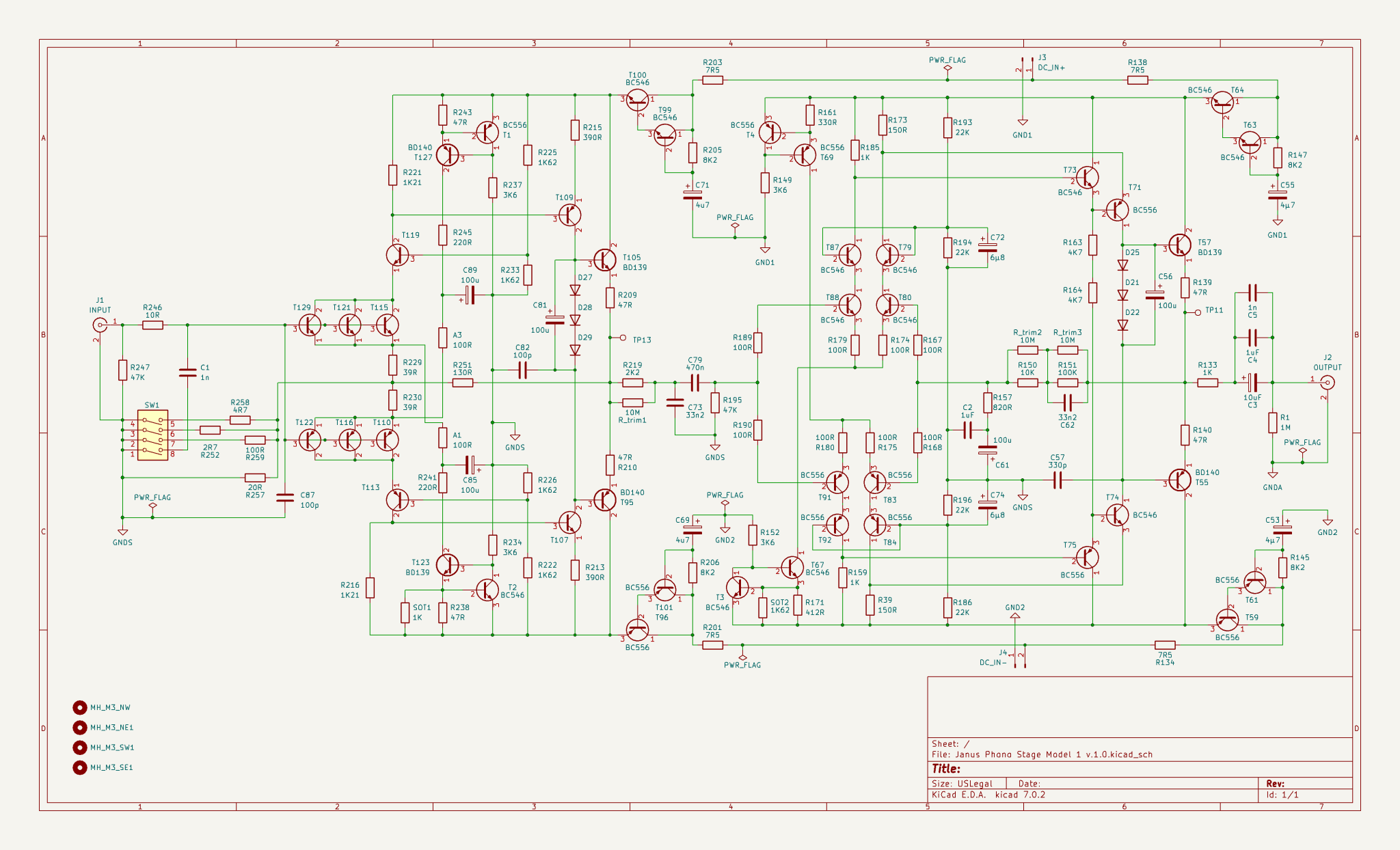Click resistor R203 7R5
Screen dimensions: 1400x850
(x=712, y=80)
